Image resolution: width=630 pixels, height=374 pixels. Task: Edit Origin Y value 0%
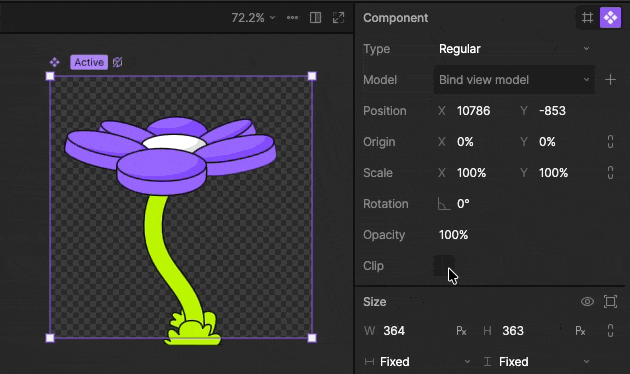(547, 142)
